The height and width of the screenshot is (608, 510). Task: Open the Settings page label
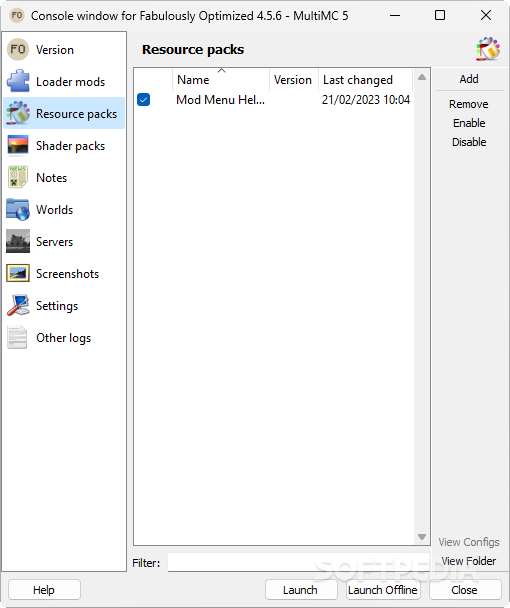(x=57, y=306)
